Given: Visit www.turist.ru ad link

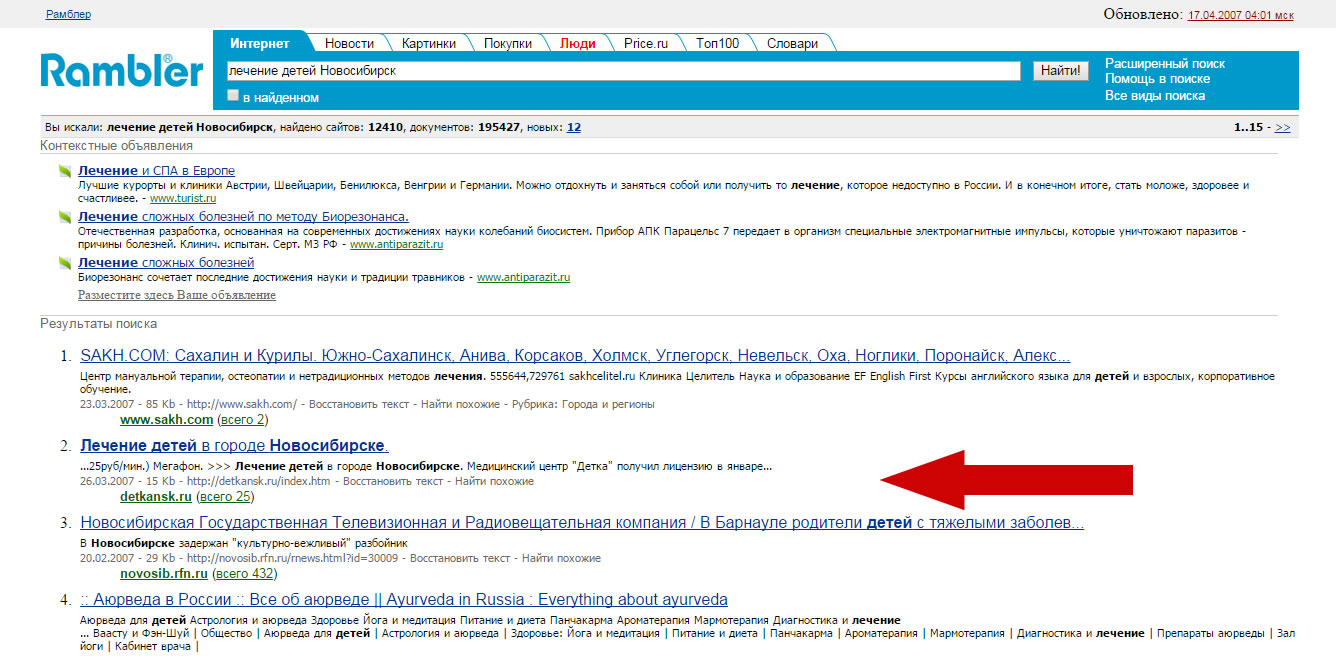Looking at the screenshot, I should [183, 199].
